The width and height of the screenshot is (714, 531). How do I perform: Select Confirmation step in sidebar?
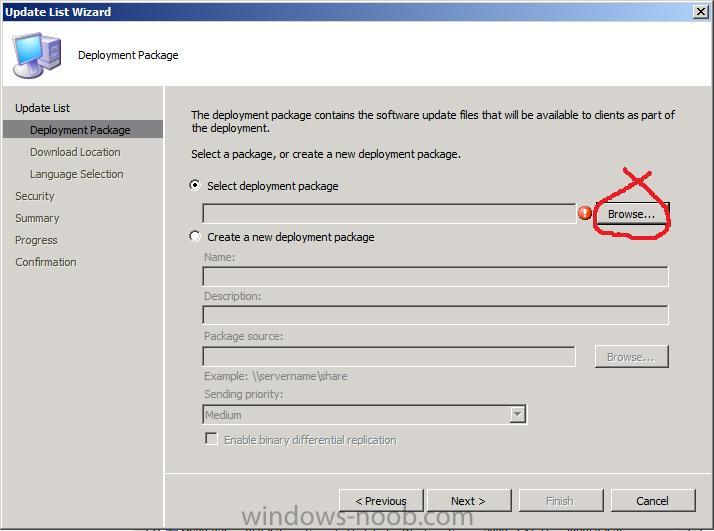(46, 262)
